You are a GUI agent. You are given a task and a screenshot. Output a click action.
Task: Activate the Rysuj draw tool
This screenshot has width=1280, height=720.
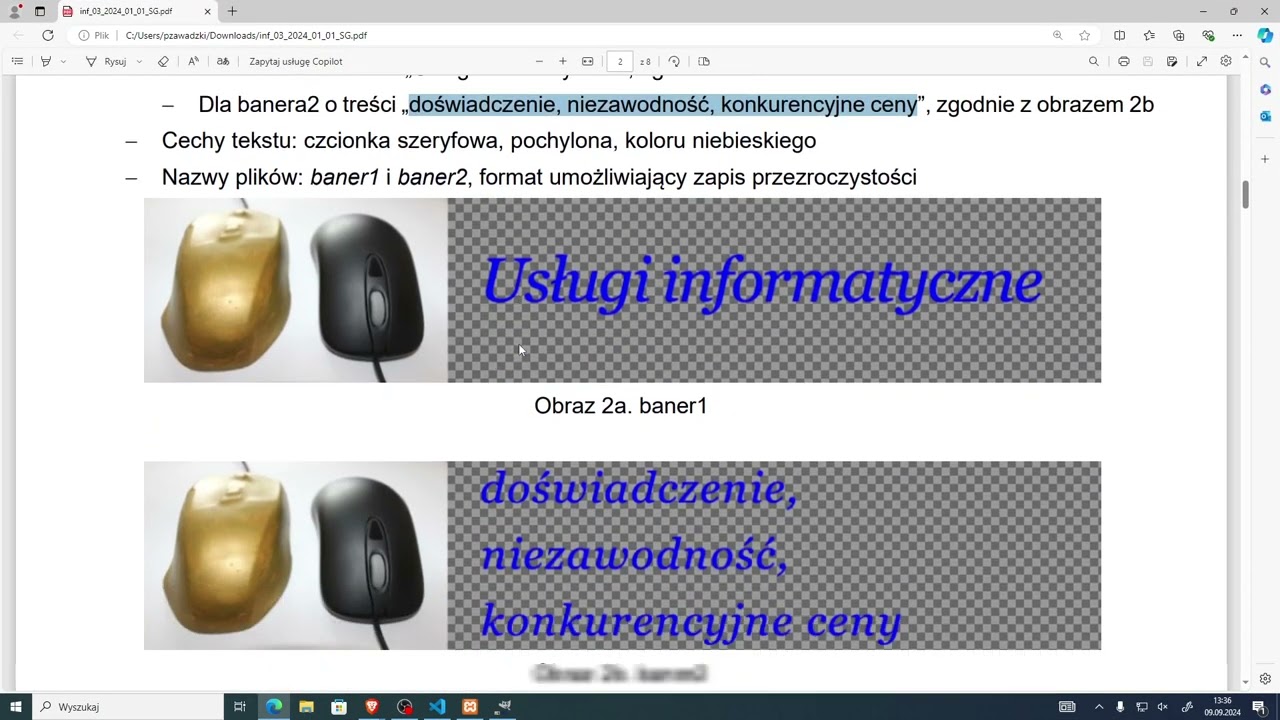click(106, 61)
